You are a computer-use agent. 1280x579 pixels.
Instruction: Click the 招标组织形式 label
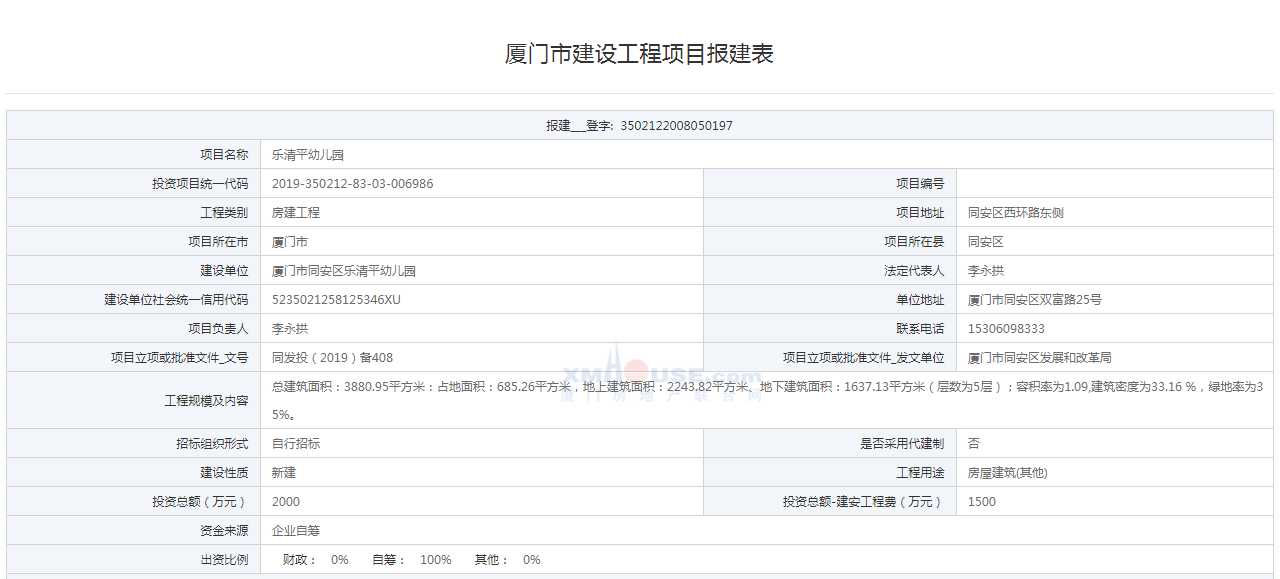tap(212, 444)
